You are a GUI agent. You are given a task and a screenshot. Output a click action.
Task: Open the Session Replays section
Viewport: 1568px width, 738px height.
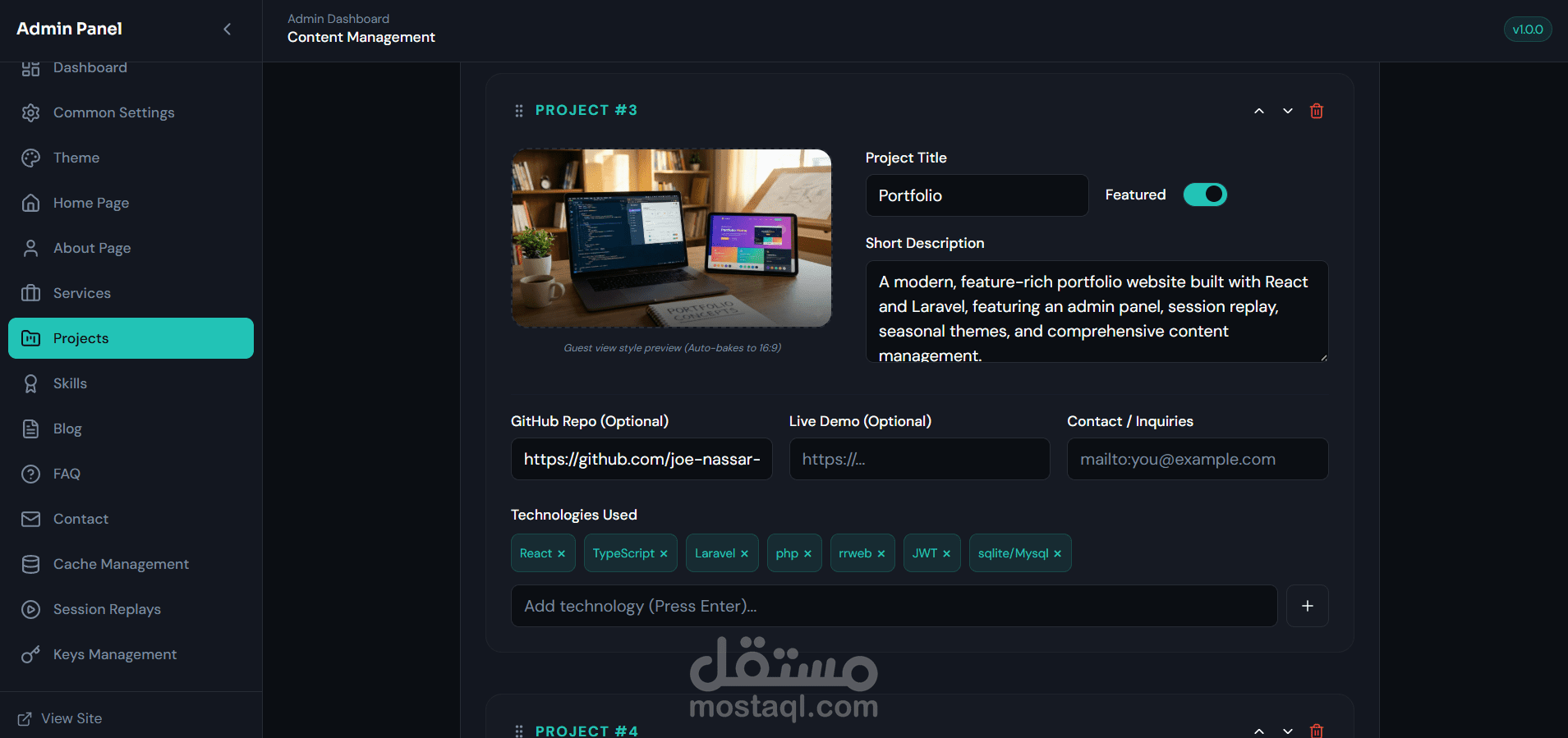[x=131, y=609]
